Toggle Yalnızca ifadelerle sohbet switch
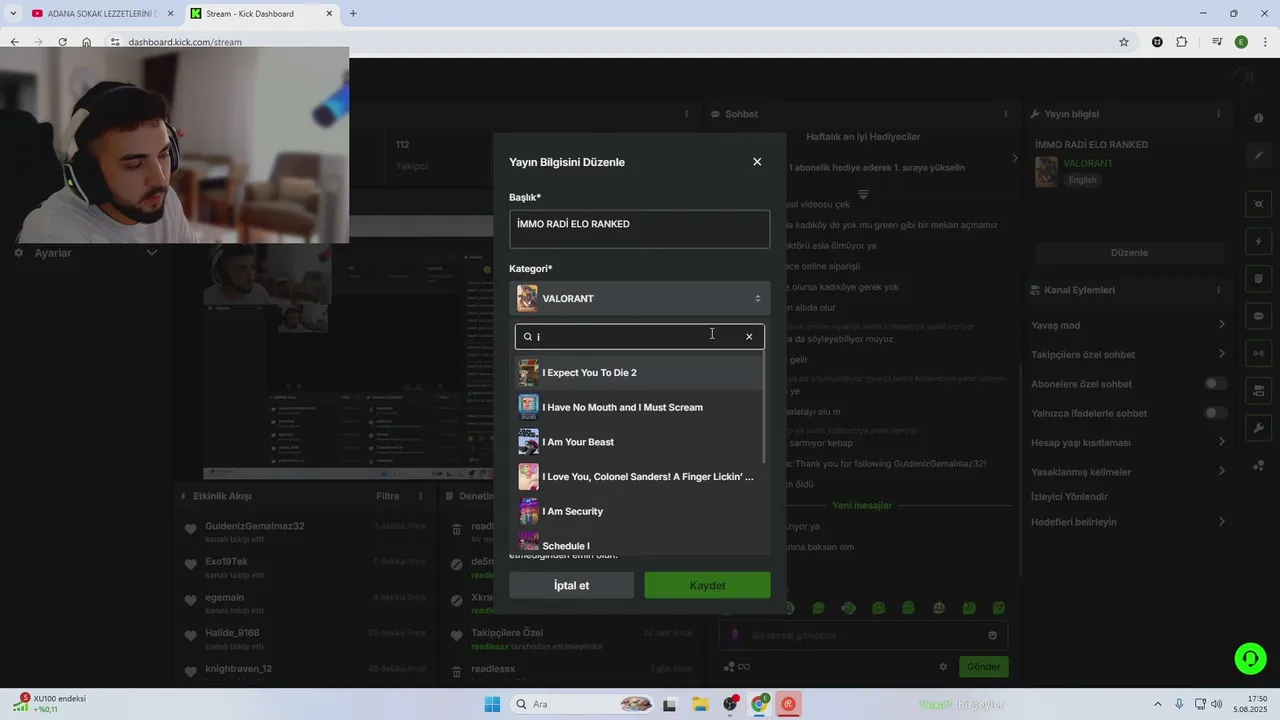Image resolution: width=1280 pixels, height=720 pixels. click(x=1215, y=413)
